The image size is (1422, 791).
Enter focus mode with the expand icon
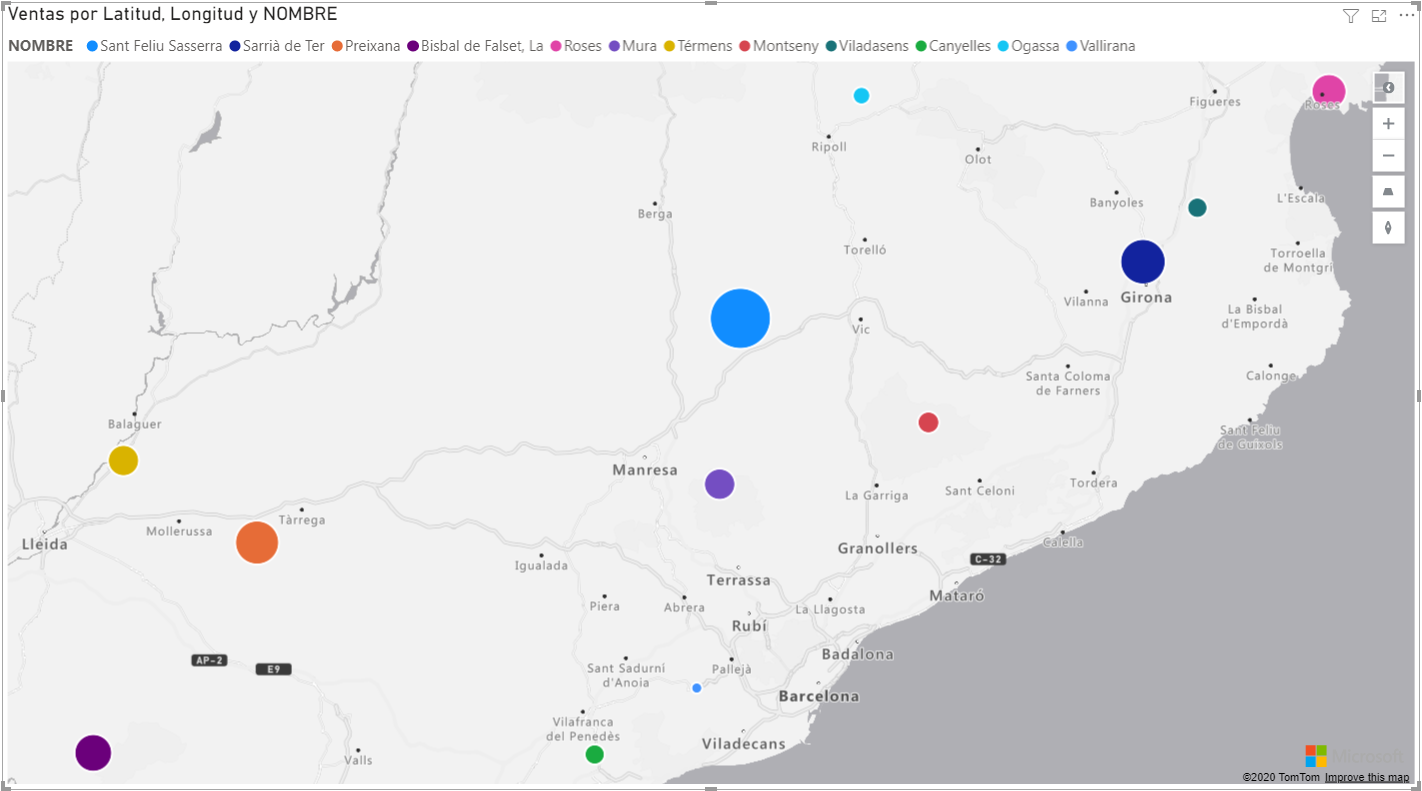coord(1378,15)
